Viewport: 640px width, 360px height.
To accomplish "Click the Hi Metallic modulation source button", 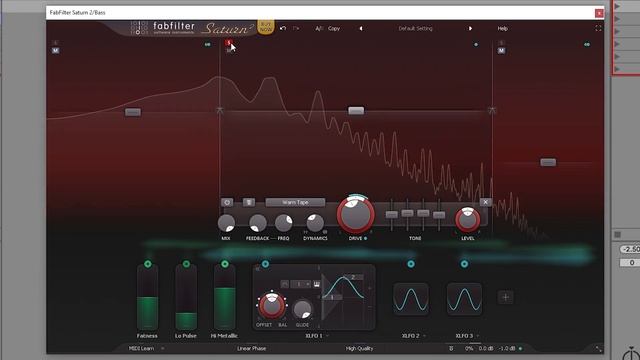I will 224,264.
